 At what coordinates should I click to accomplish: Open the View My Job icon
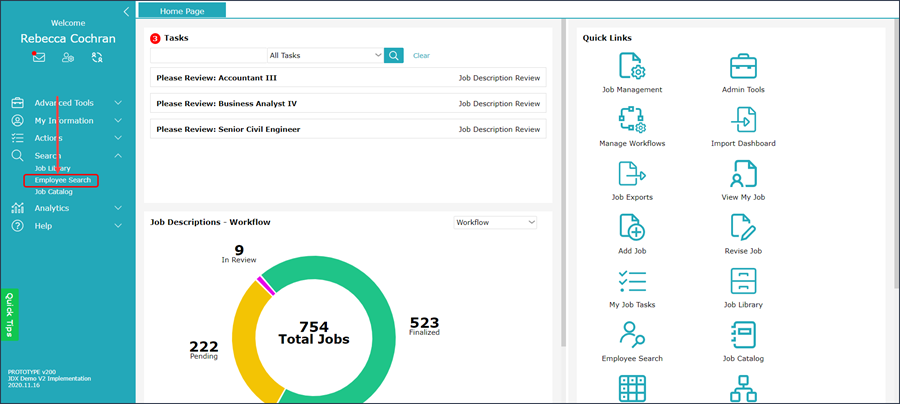(x=742, y=175)
